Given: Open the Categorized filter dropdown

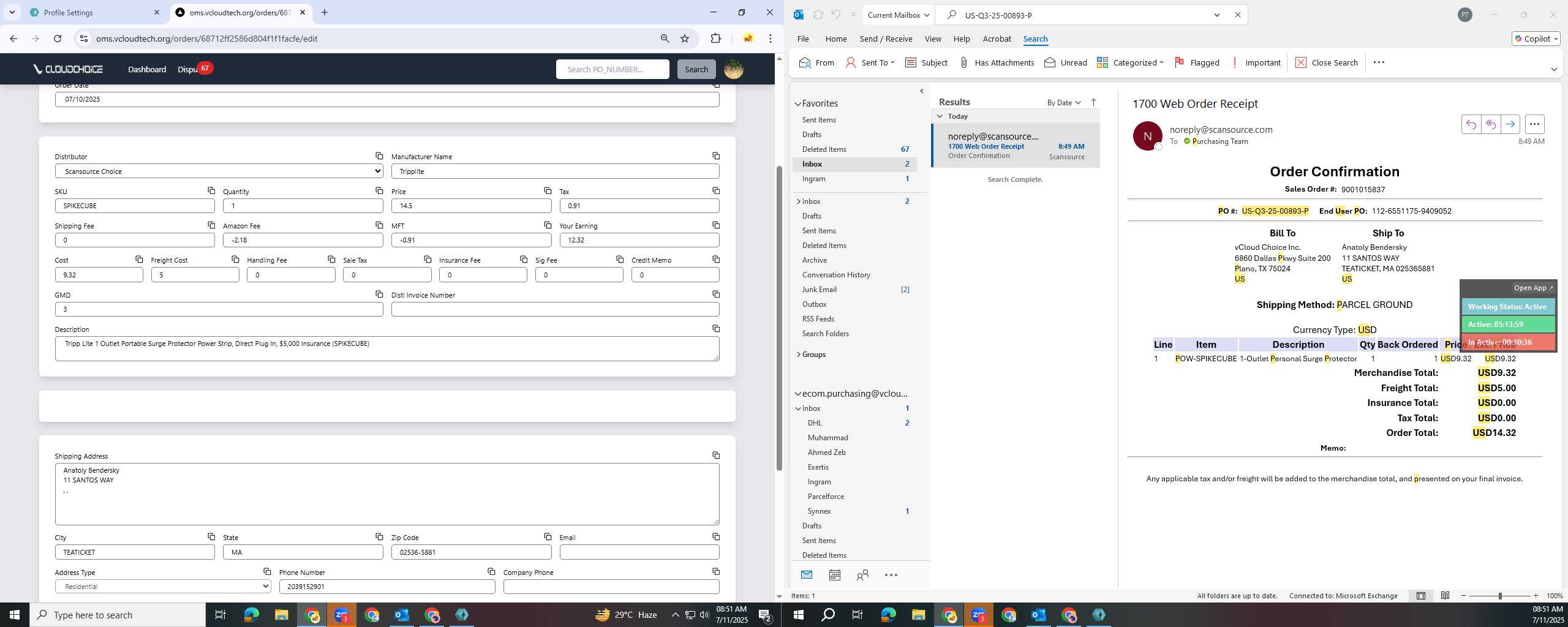Looking at the screenshot, I should (x=1130, y=62).
